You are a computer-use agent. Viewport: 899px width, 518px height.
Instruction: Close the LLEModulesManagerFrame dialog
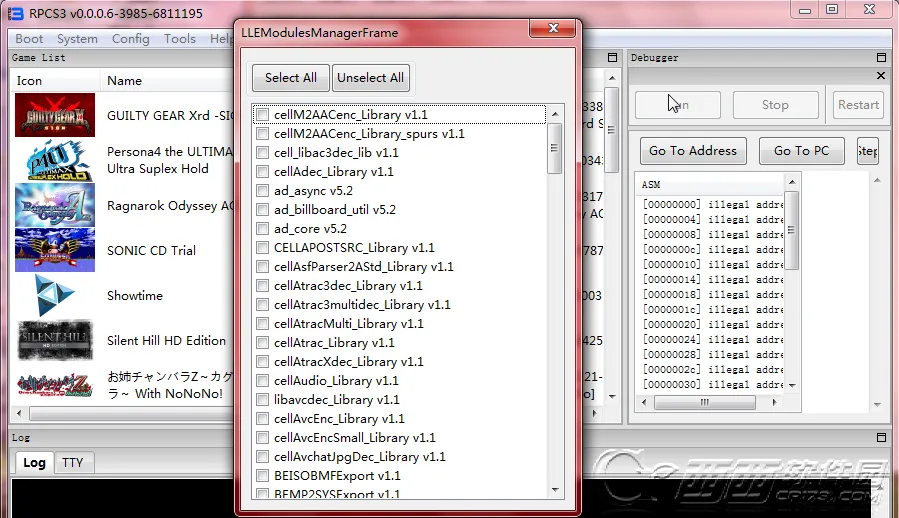click(553, 28)
